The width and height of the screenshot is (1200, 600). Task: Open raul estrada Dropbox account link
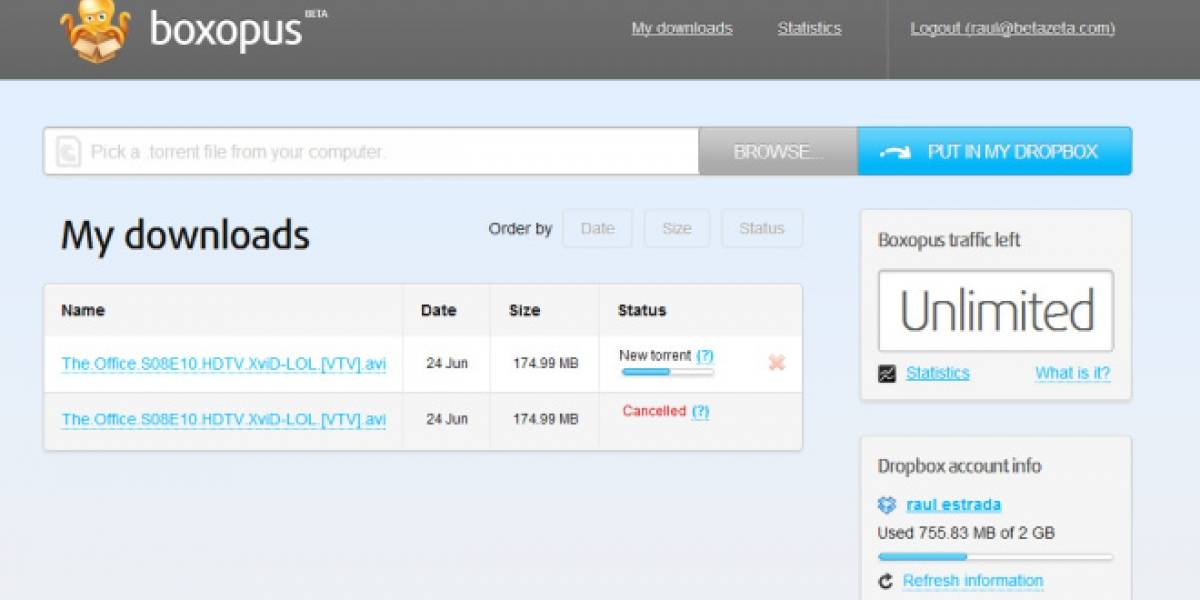(x=953, y=505)
